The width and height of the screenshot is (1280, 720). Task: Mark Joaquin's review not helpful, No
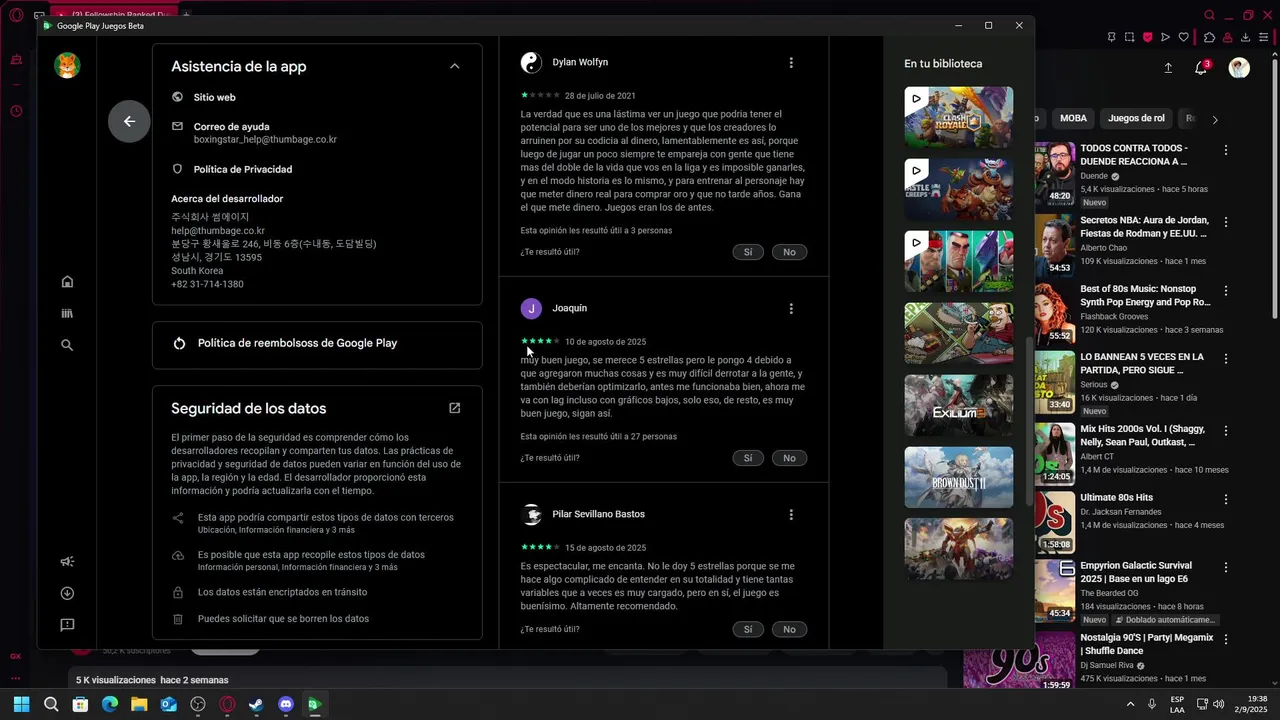(x=789, y=458)
